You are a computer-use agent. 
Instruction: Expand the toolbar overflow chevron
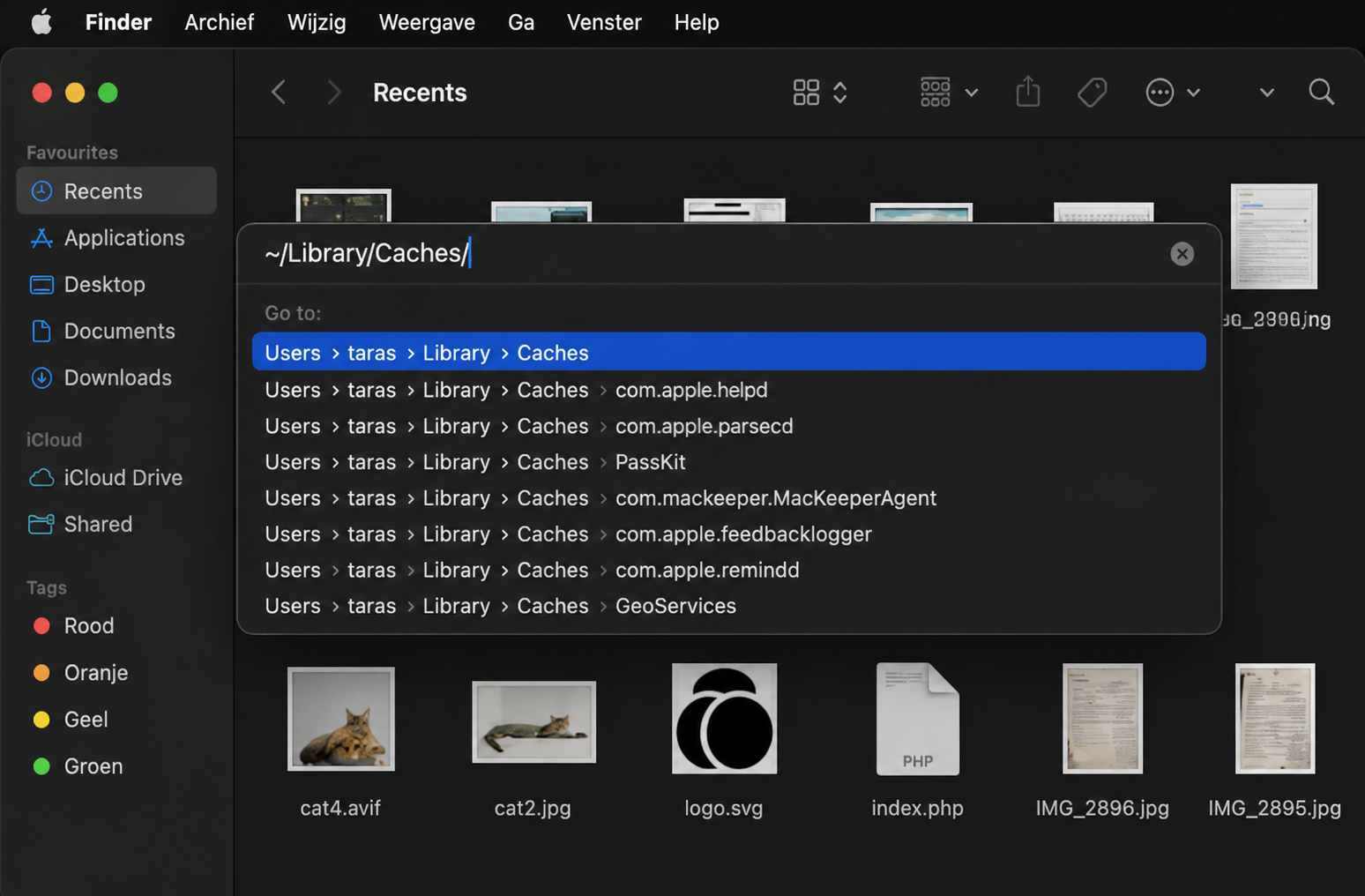pos(1267,92)
